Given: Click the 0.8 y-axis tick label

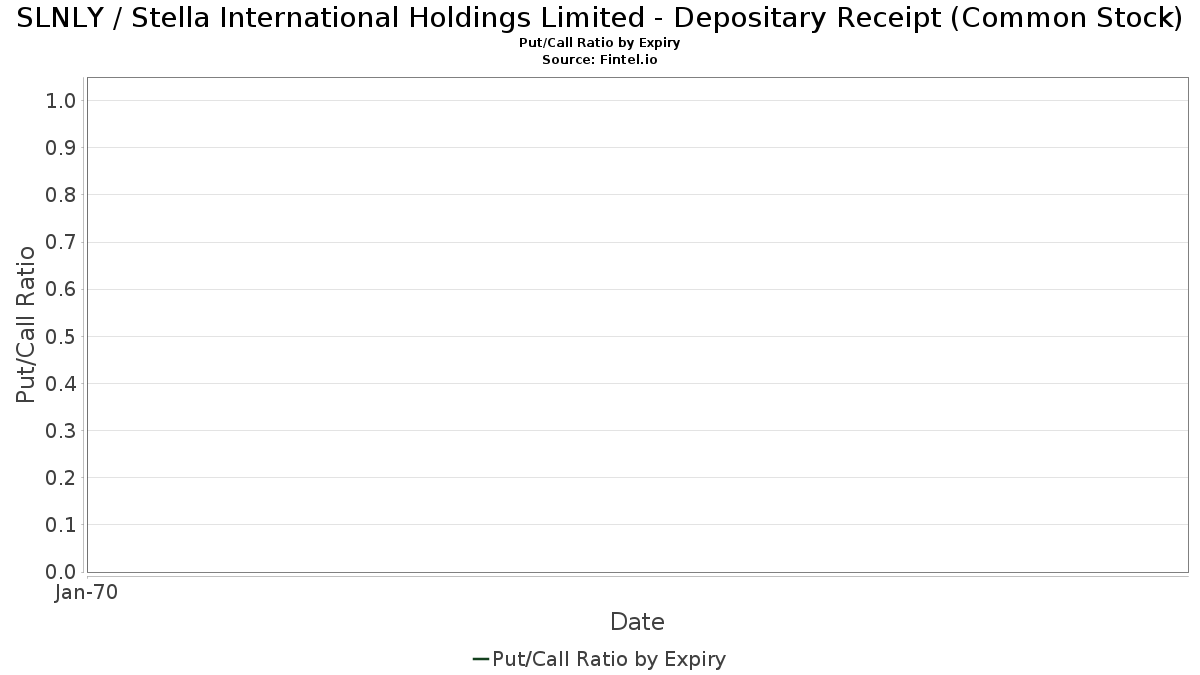Looking at the screenshot, I should point(61,195).
